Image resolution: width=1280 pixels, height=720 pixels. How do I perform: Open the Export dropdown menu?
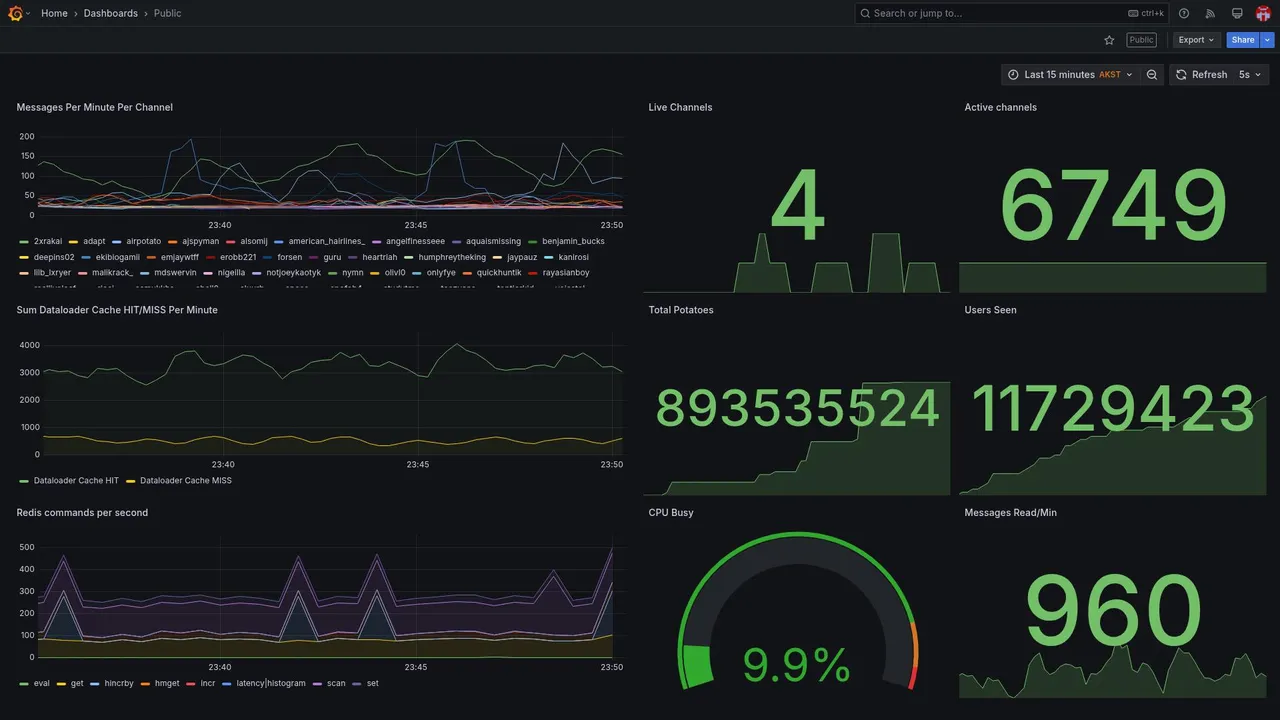[x=1196, y=40]
